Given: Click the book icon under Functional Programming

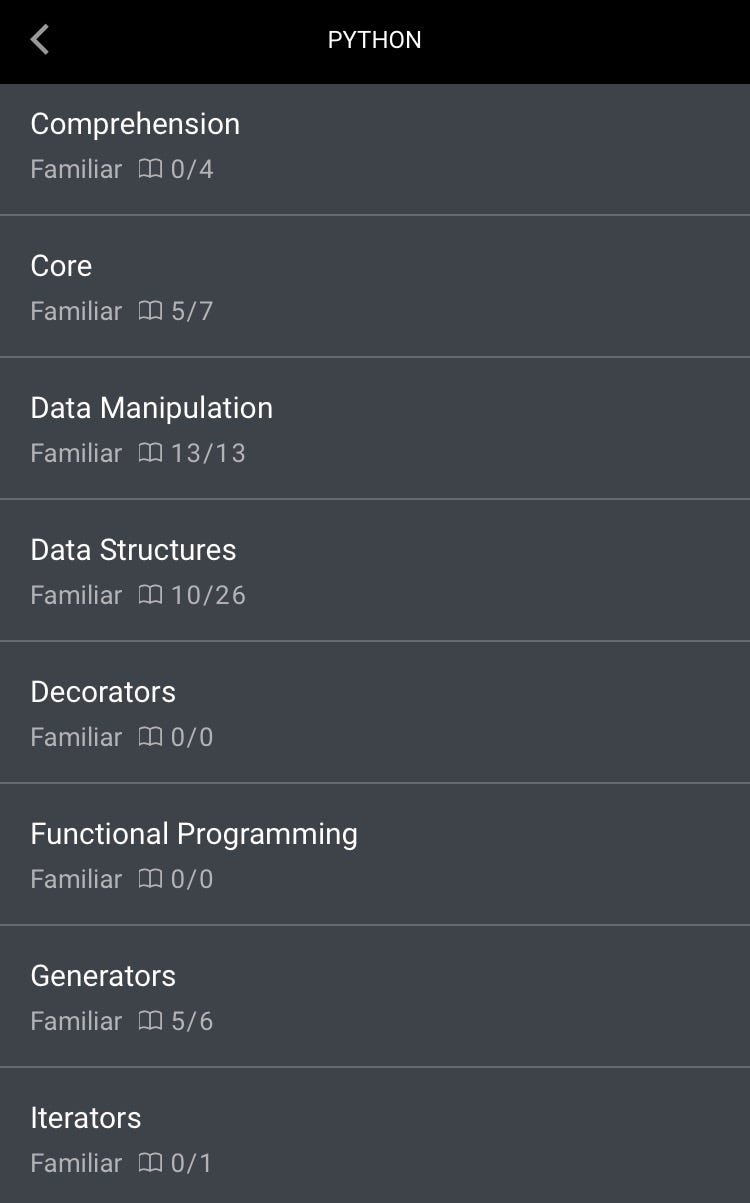Looking at the screenshot, I should [x=150, y=880].
